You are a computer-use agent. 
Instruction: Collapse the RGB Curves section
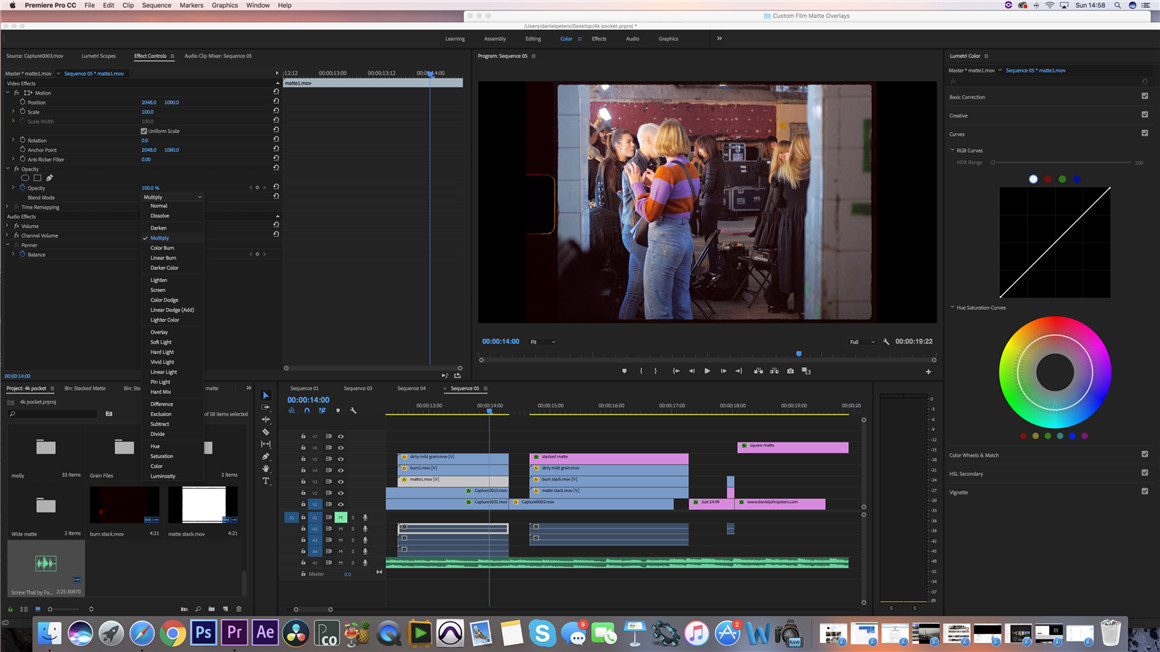(953, 151)
